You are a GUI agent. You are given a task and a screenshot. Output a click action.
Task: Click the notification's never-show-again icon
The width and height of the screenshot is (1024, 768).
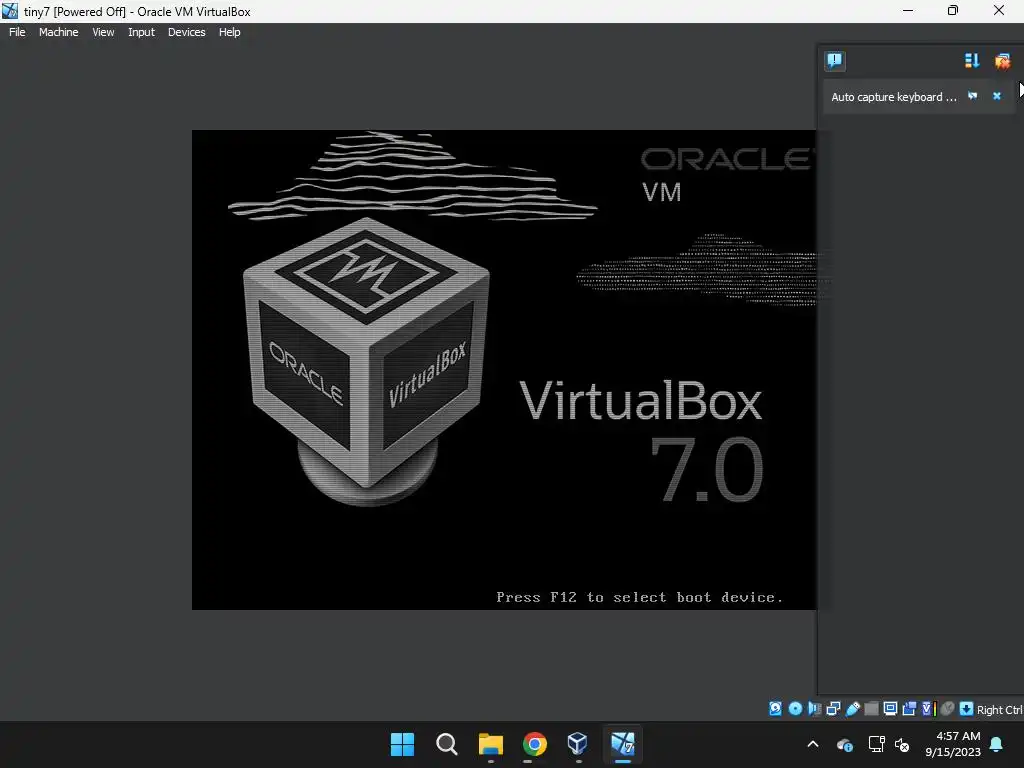pyautogui.click(x=972, y=96)
